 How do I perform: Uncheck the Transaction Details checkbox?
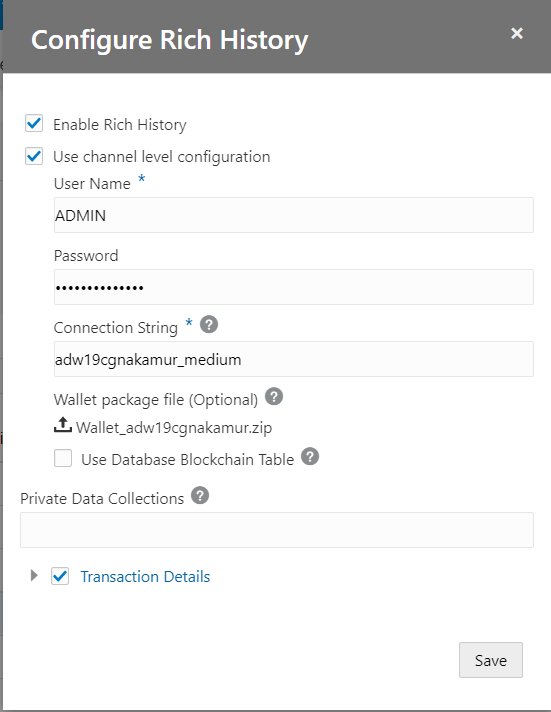(60, 576)
